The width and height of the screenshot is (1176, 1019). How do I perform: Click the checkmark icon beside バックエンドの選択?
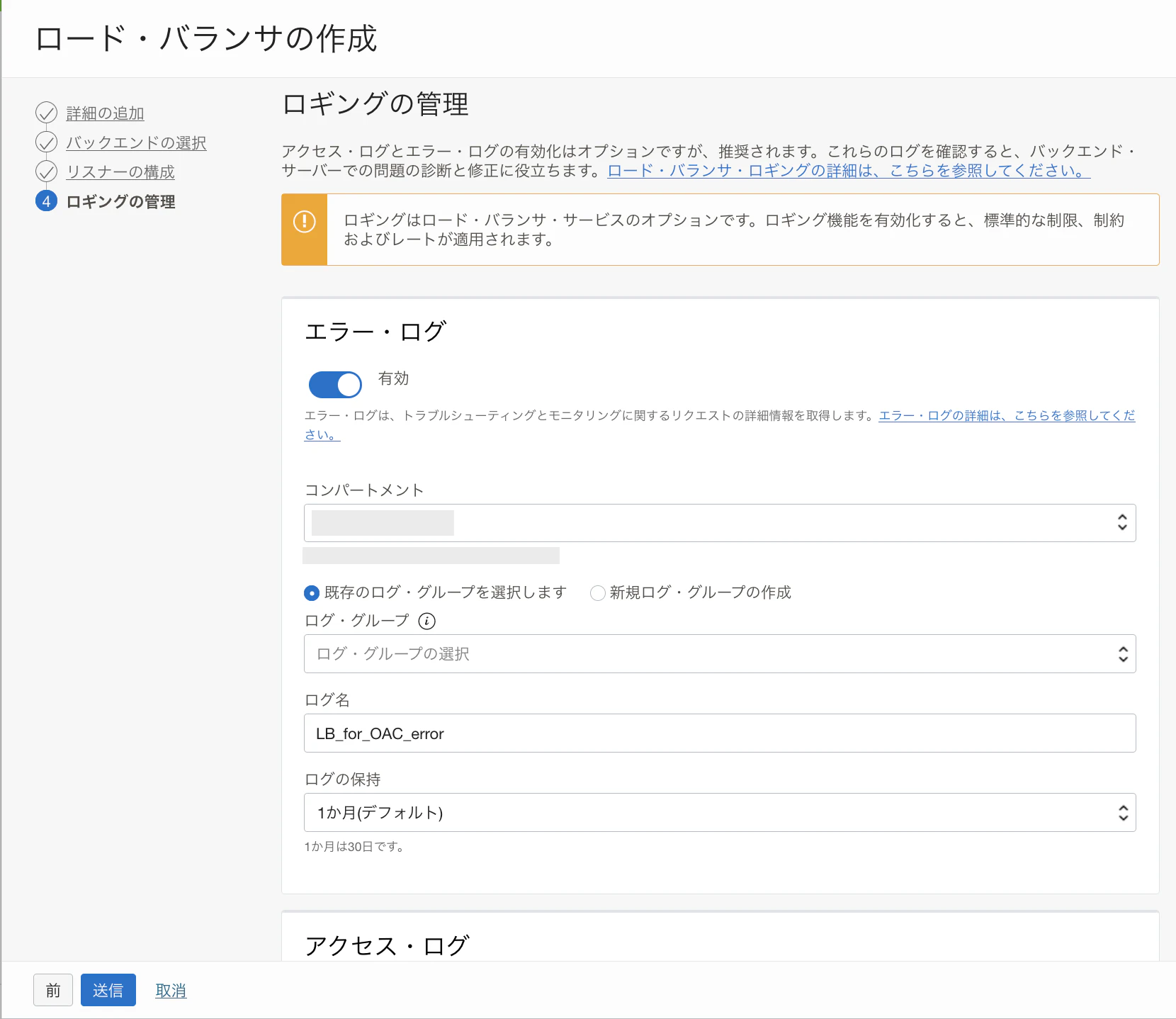[46, 142]
